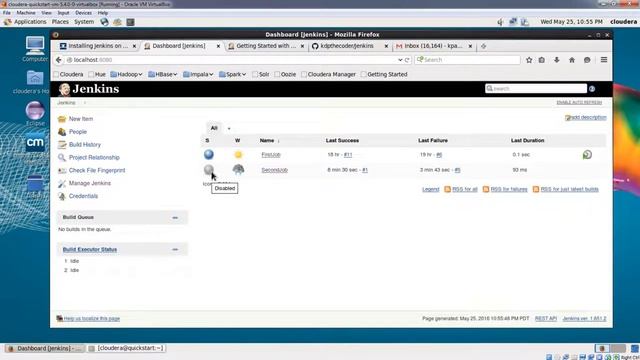Sort jobs by Name column

(x=269, y=140)
